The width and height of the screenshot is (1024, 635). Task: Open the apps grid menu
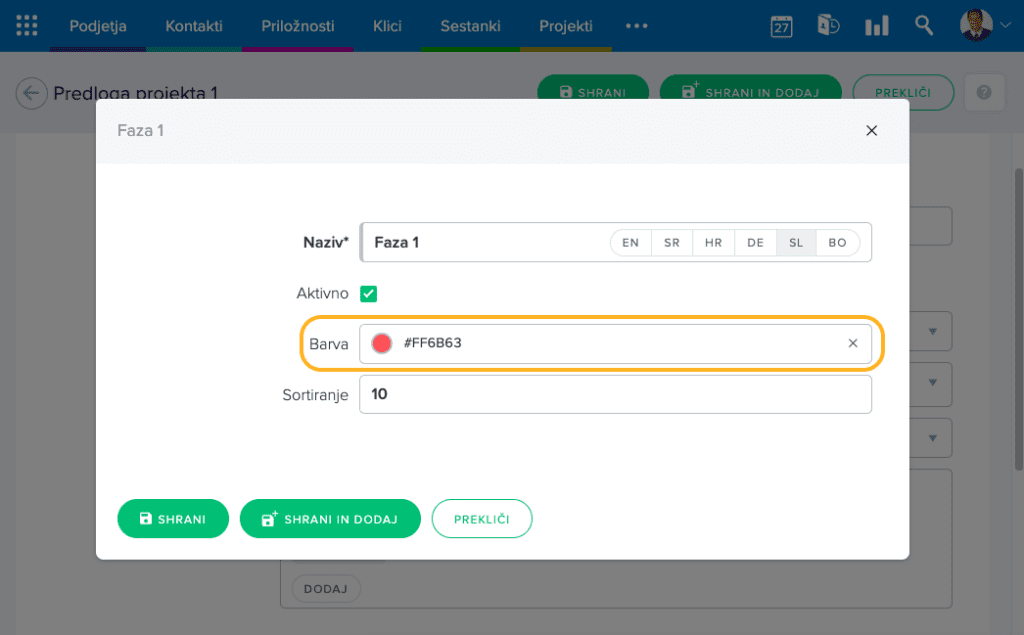pyautogui.click(x=27, y=26)
